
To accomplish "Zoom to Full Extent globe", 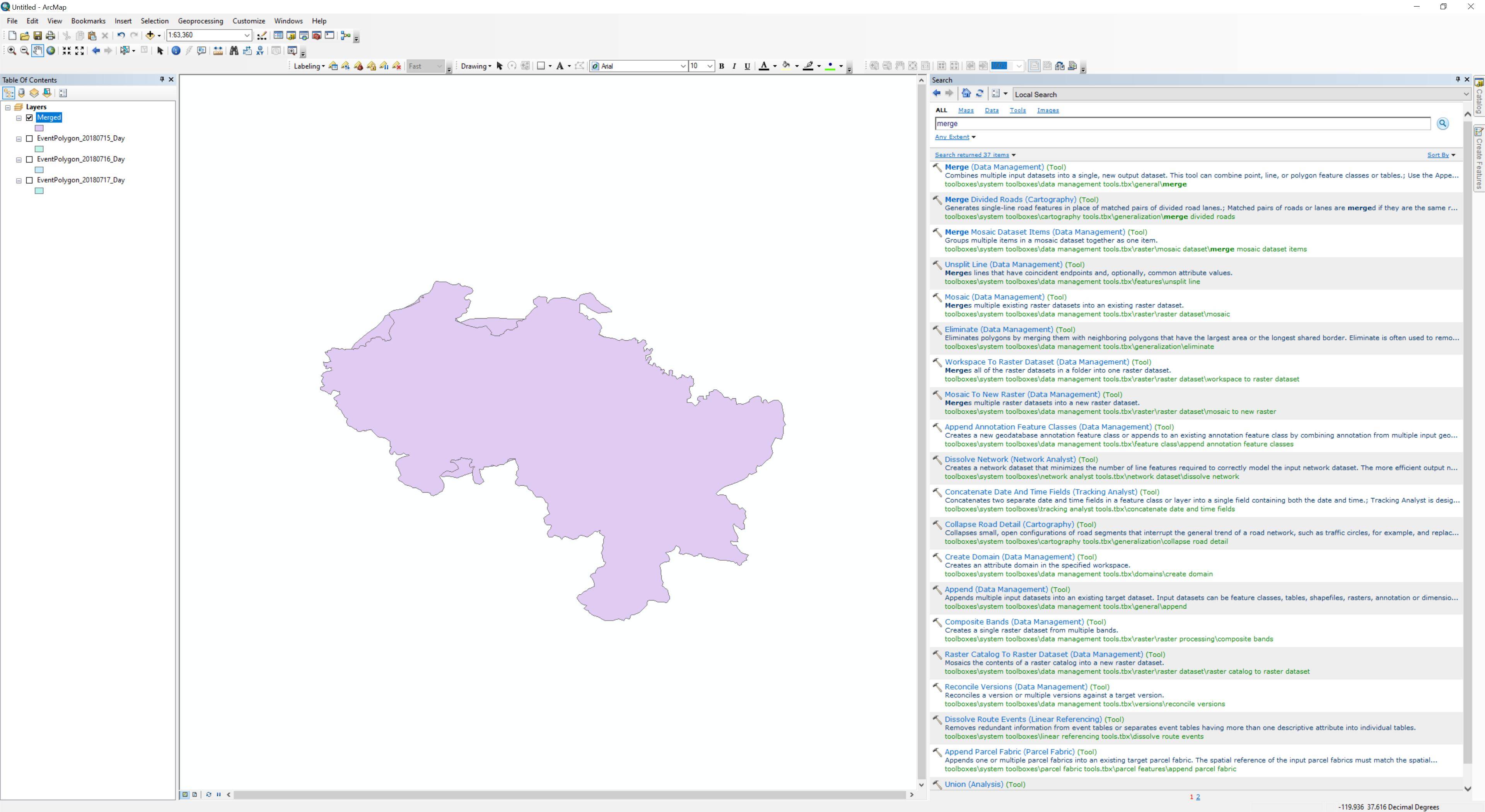I will (51, 51).
